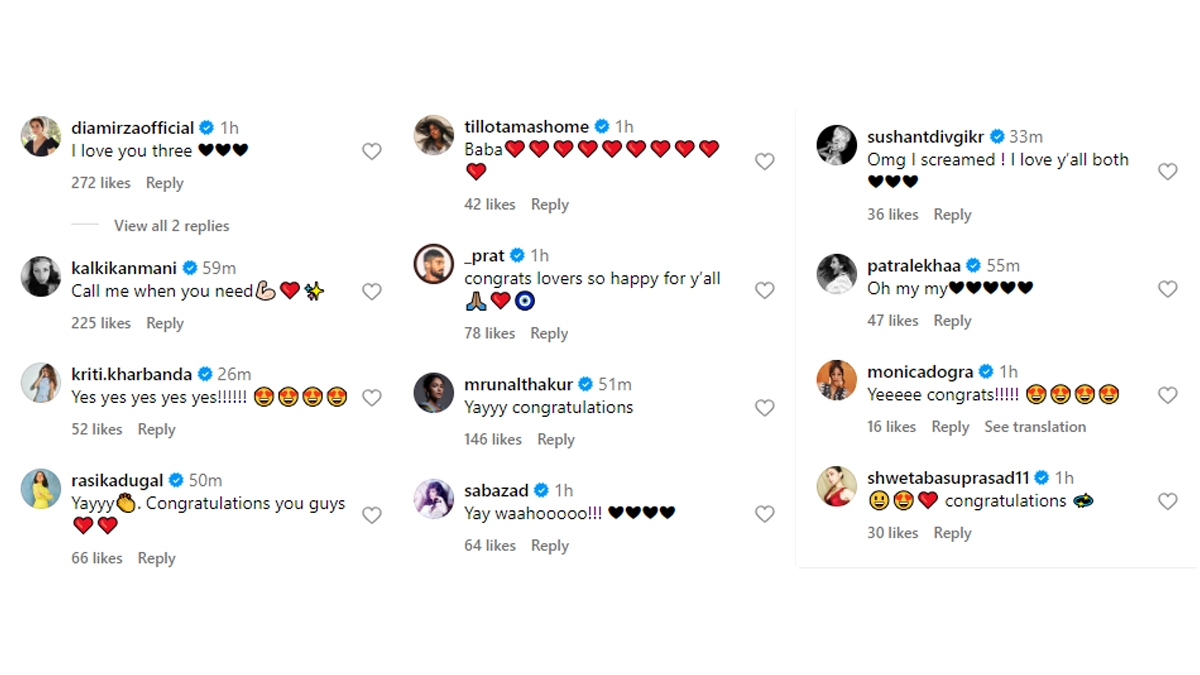
Task: Like shwetabasuprasad11's congratulations comment
Action: pos(1167,501)
